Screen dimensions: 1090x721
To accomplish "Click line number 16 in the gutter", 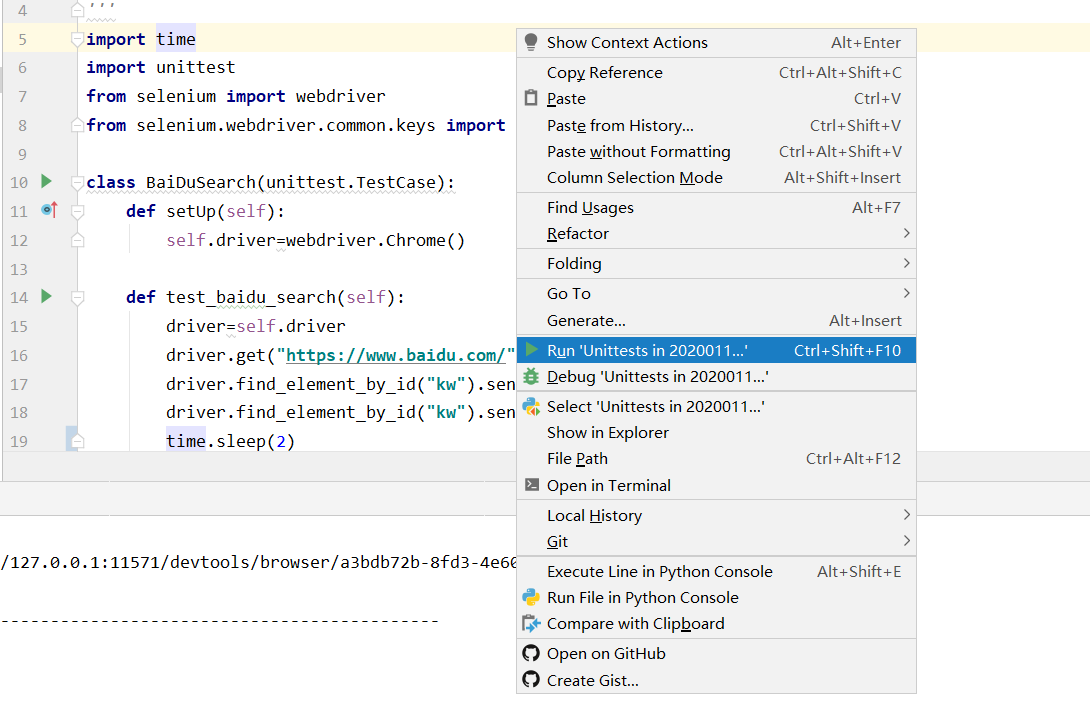I will tap(19, 356).
